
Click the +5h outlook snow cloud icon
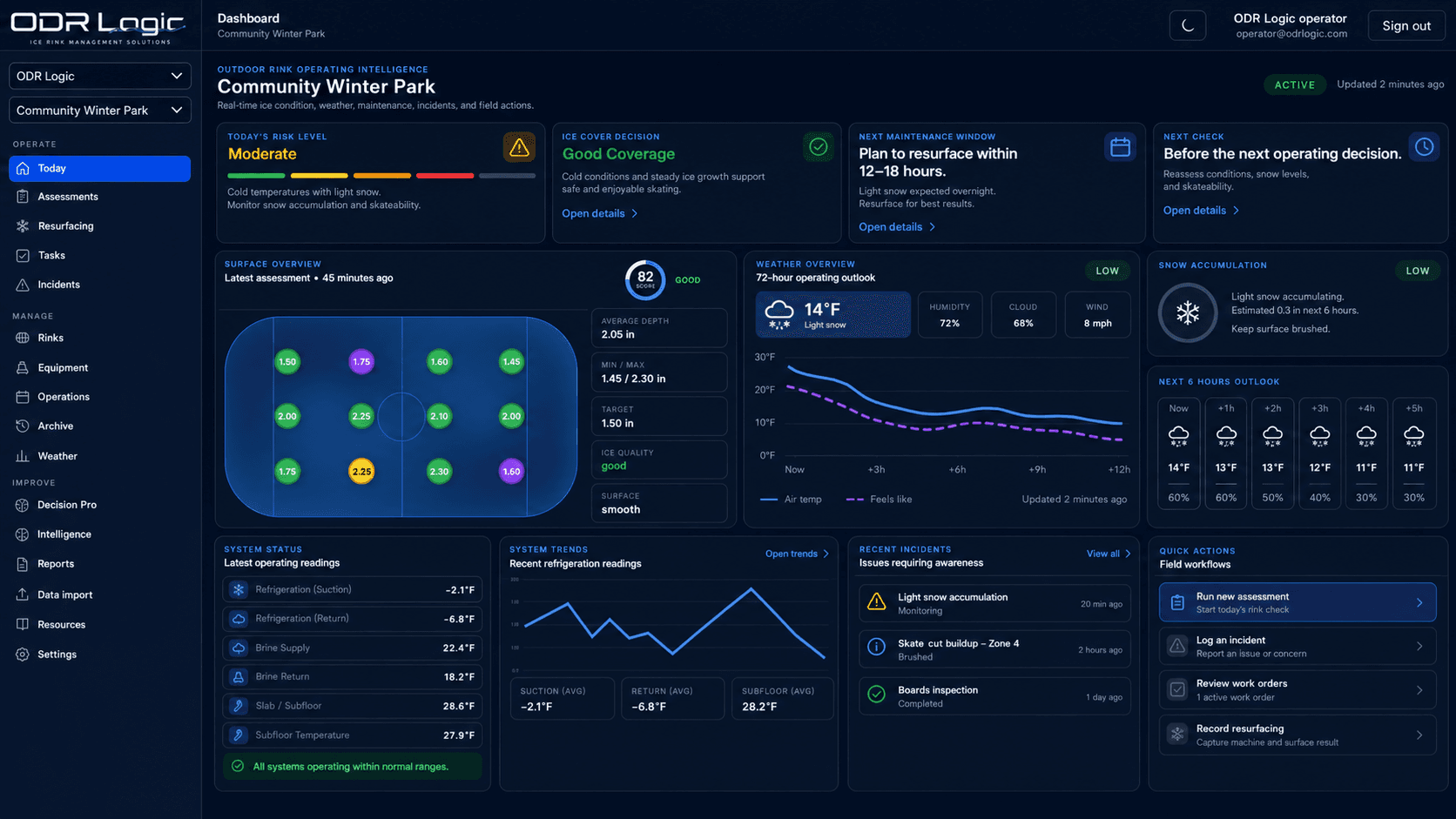1413,435
